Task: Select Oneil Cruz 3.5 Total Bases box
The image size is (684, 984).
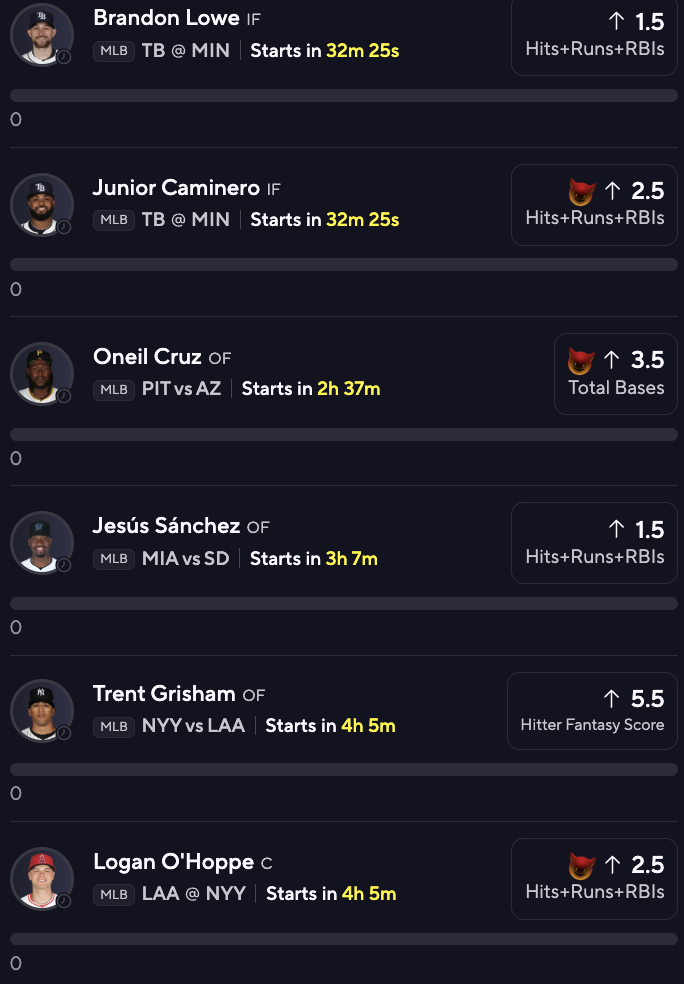Action: coord(615,374)
